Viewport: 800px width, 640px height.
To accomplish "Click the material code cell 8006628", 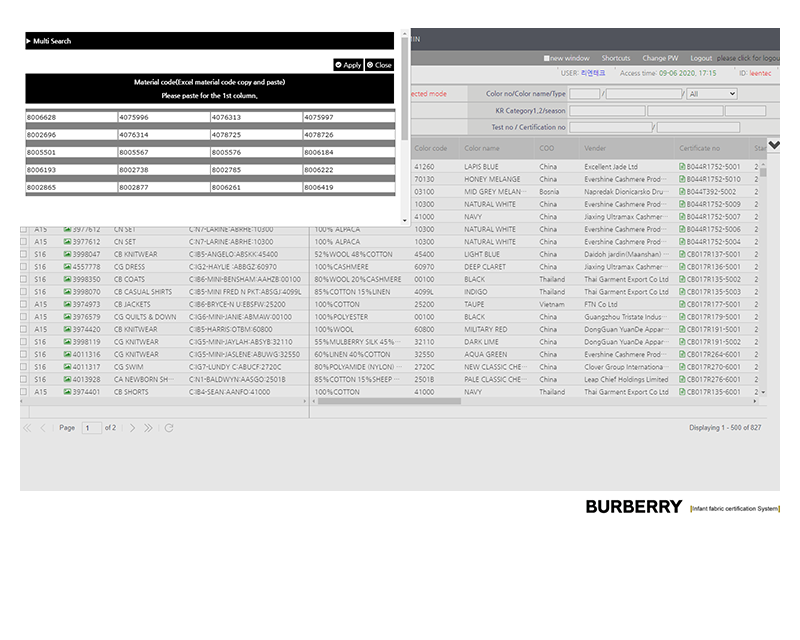I will tap(70, 117).
